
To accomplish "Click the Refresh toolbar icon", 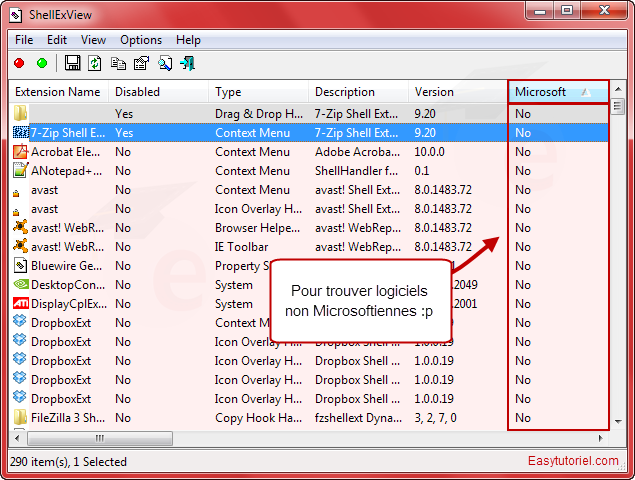I will 95,63.
